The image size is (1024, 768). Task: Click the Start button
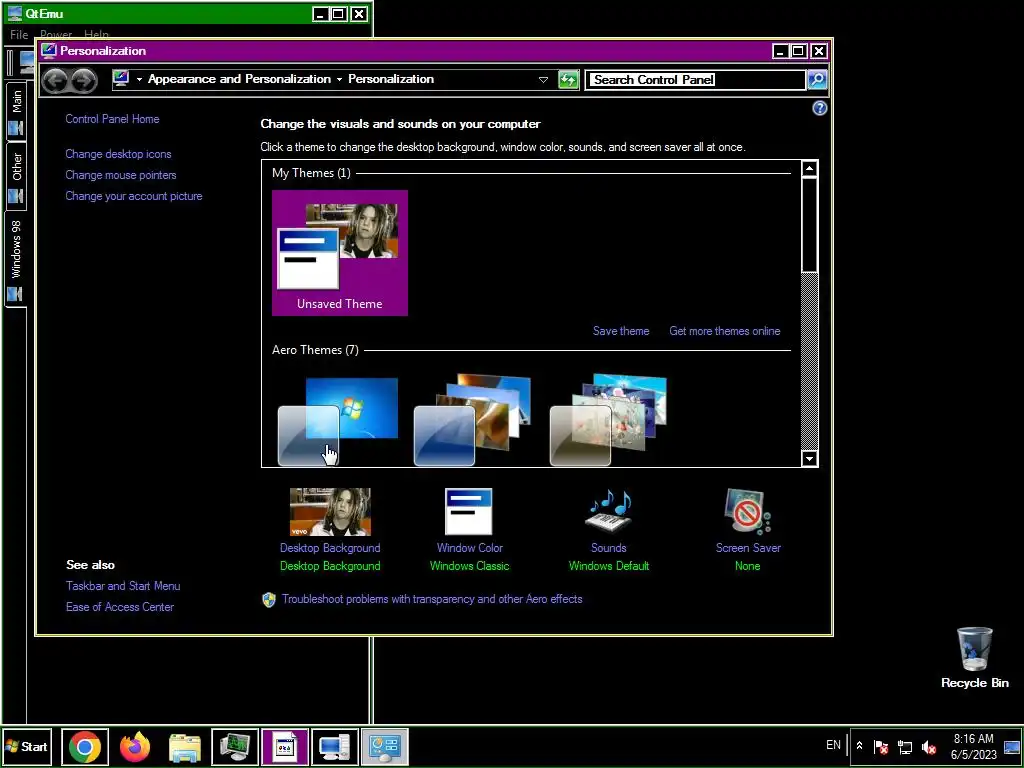coord(27,746)
